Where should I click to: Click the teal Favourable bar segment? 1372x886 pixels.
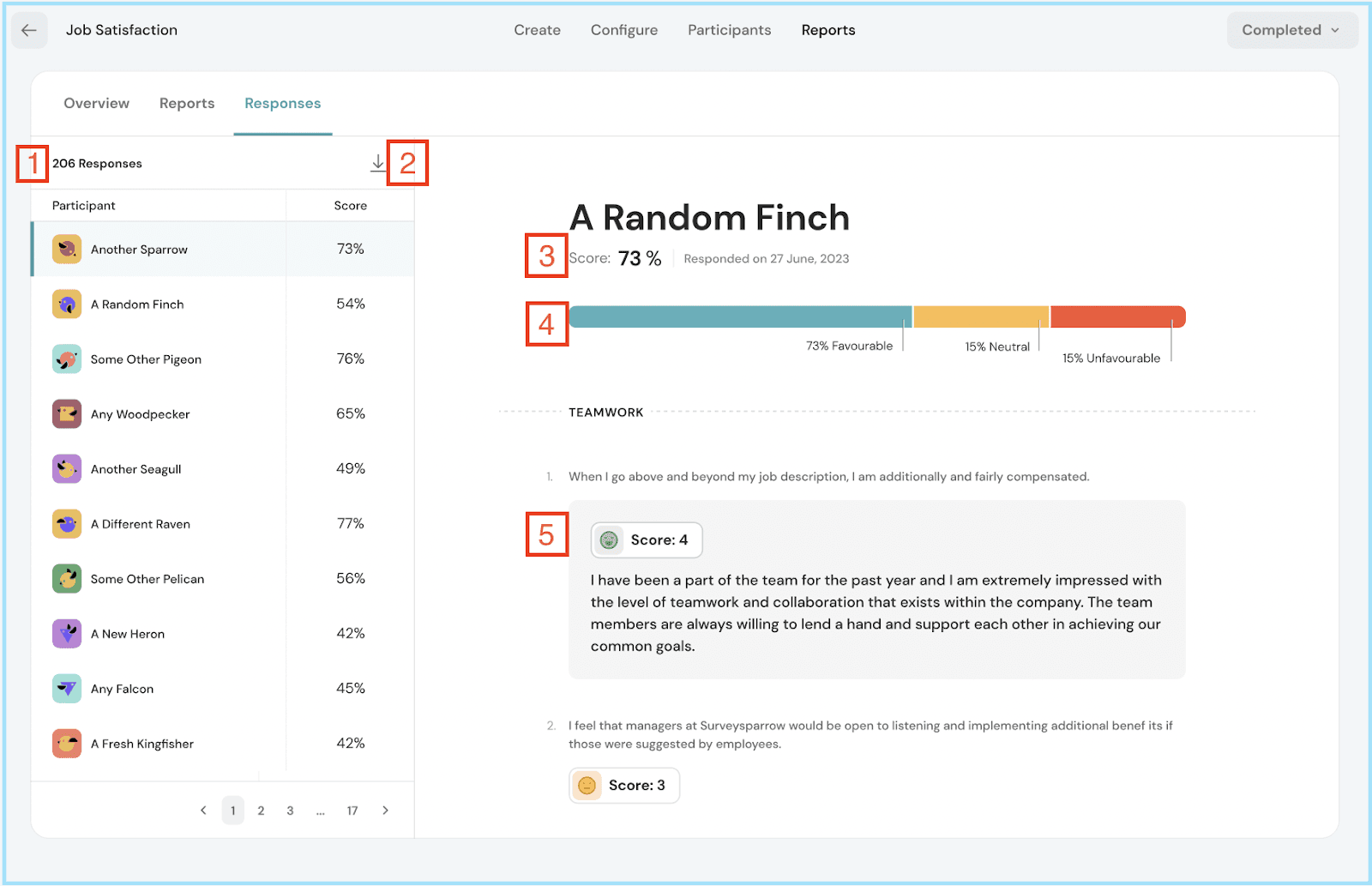pyautogui.click(x=739, y=316)
